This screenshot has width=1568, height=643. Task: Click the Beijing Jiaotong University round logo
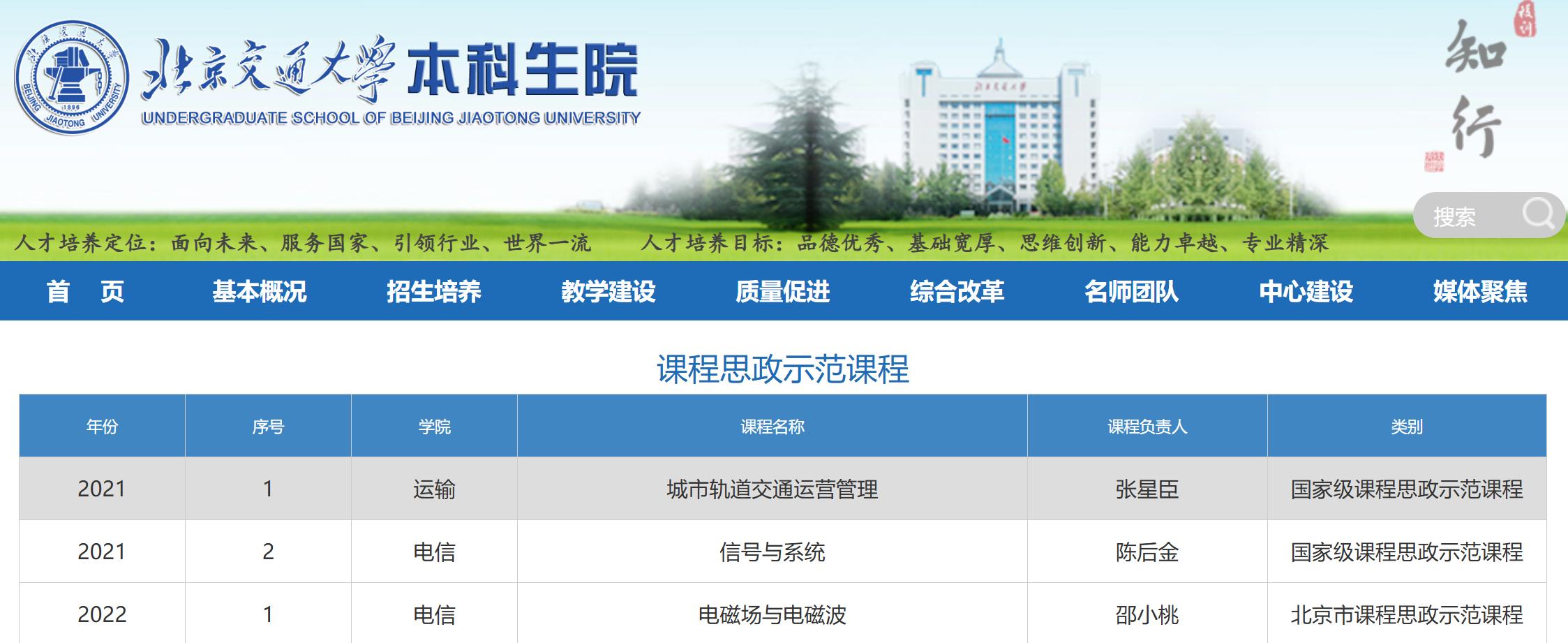pyautogui.click(x=72, y=77)
